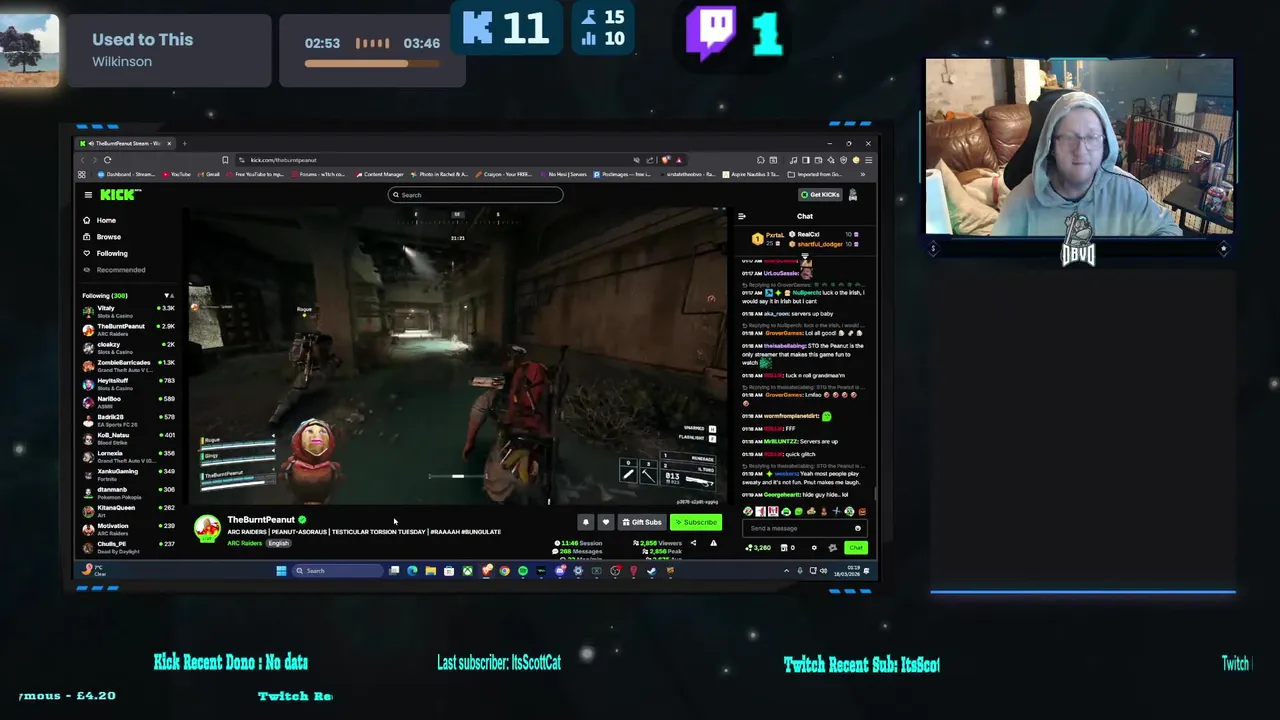Screen dimensions: 1280x720
Task: Open XannyGaming in following list
Action: 128,474
